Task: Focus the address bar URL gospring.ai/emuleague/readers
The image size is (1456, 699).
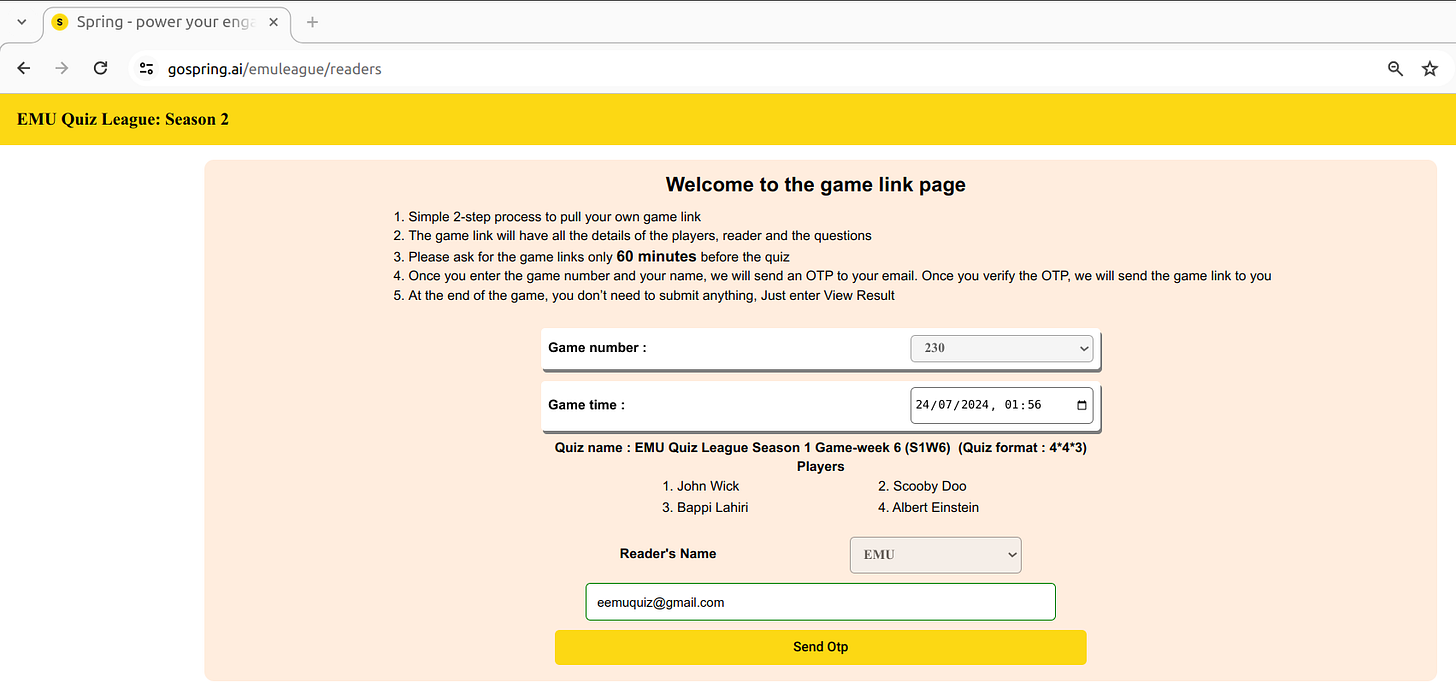Action: click(274, 69)
